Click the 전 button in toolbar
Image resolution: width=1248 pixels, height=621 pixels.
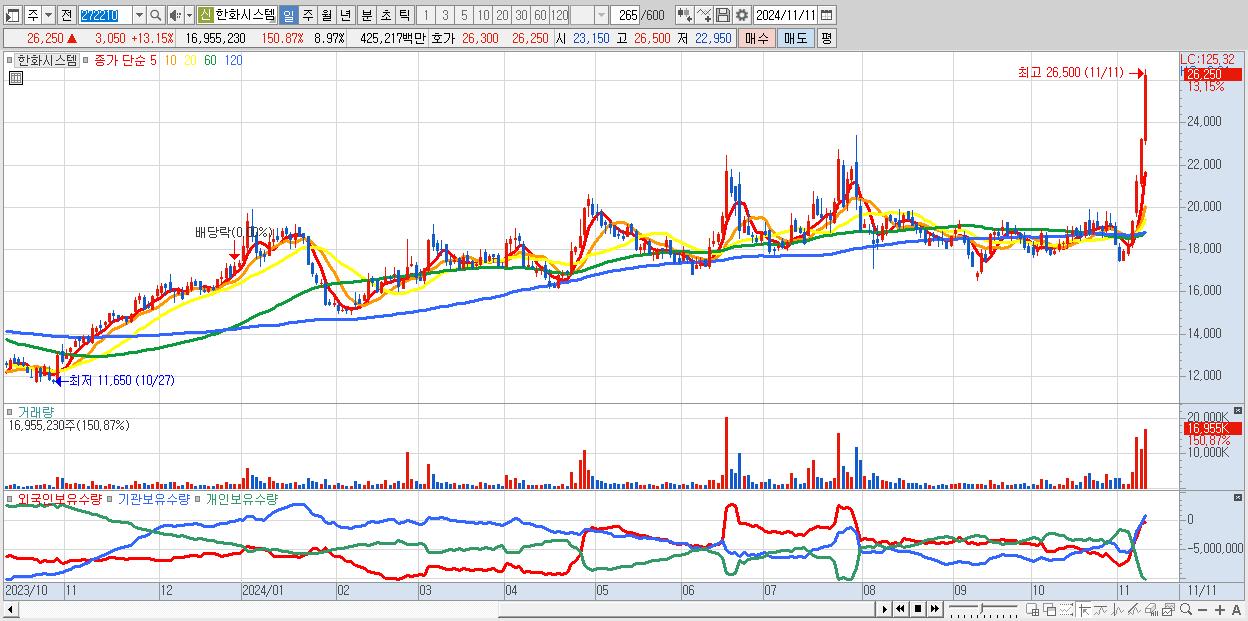(66, 15)
